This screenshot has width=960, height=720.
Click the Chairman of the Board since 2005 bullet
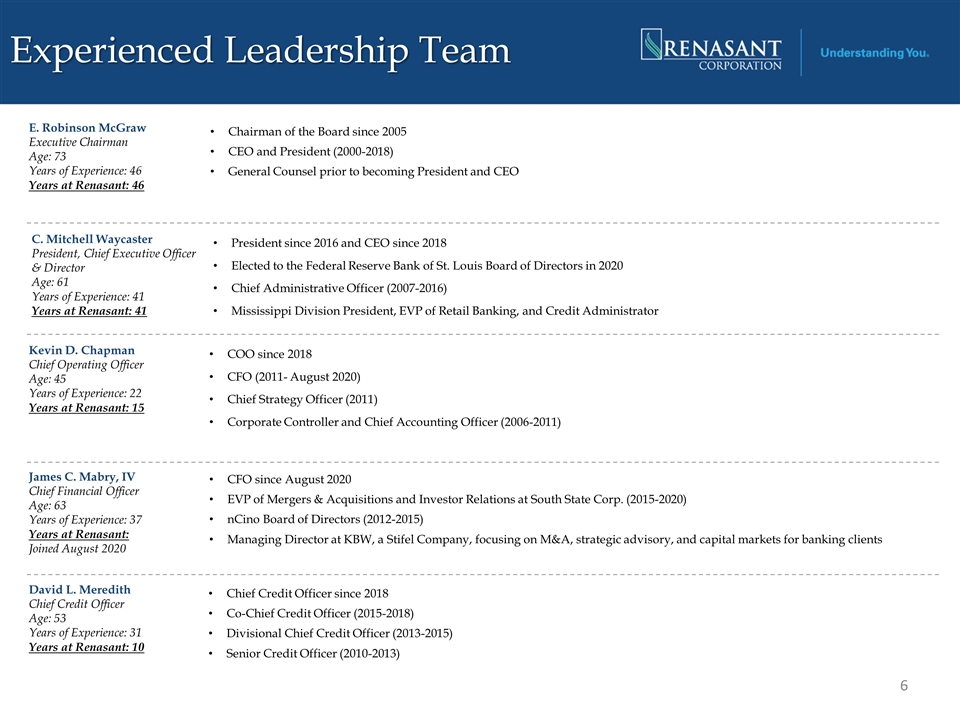317,132
